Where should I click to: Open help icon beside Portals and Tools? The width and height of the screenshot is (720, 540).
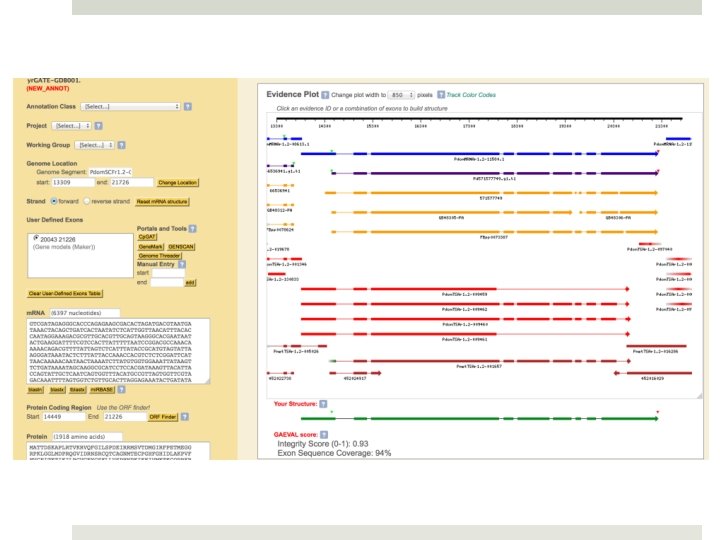coord(193,229)
